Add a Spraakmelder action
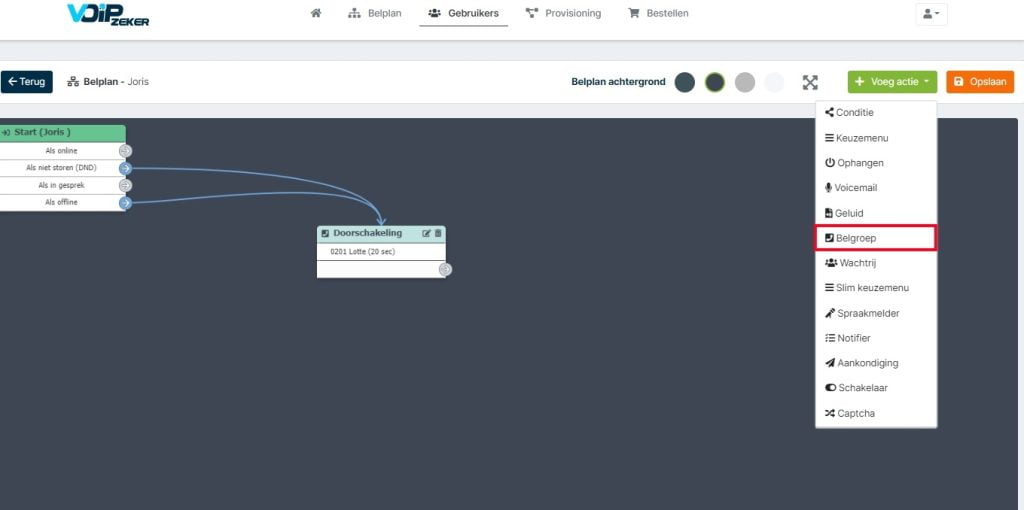The width and height of the screenshot is (1024, 510). coord(876,313)
